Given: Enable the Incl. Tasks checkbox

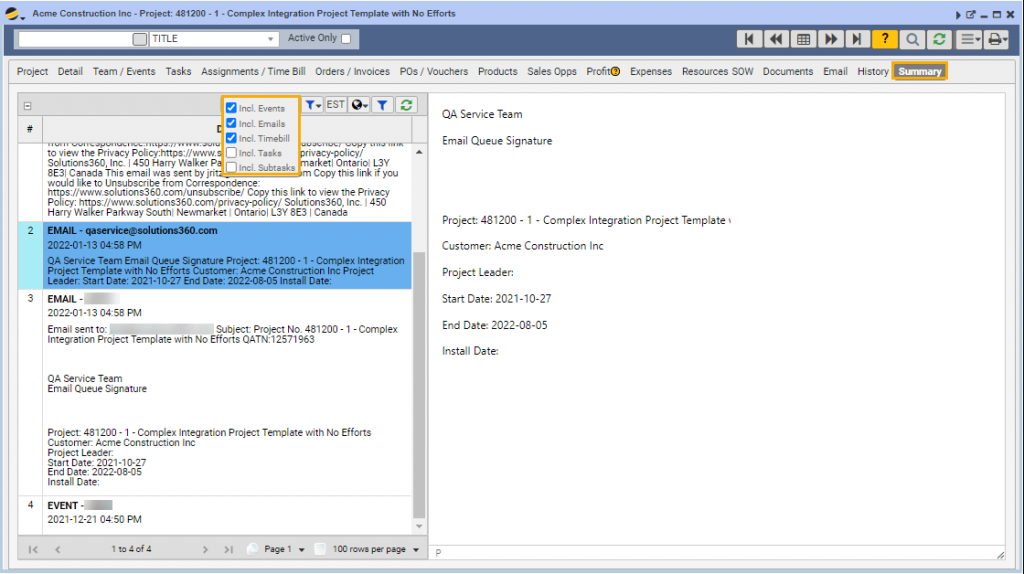Looking at the screenshot, I should [x=231, y=153].
